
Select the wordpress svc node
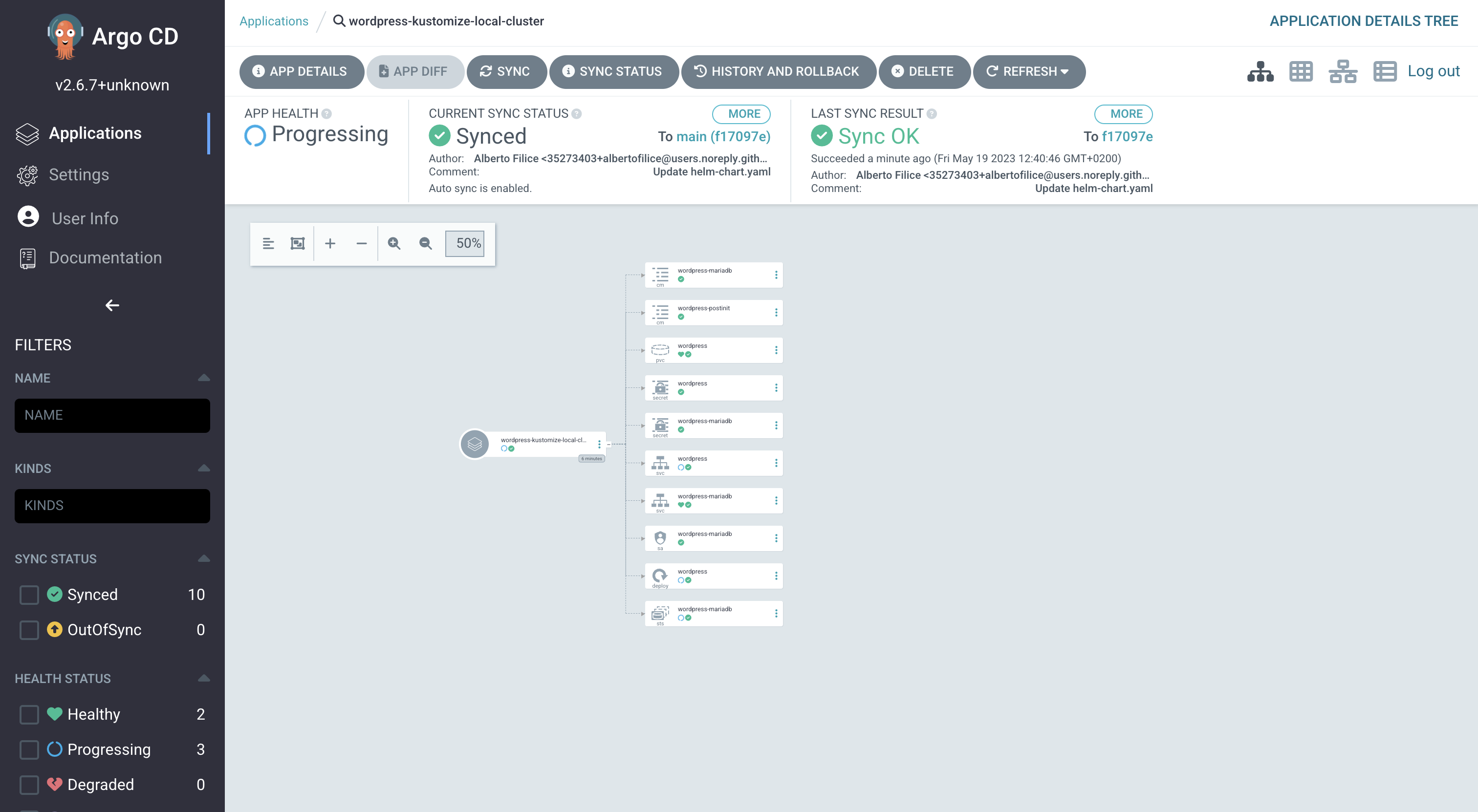[713, 463]
